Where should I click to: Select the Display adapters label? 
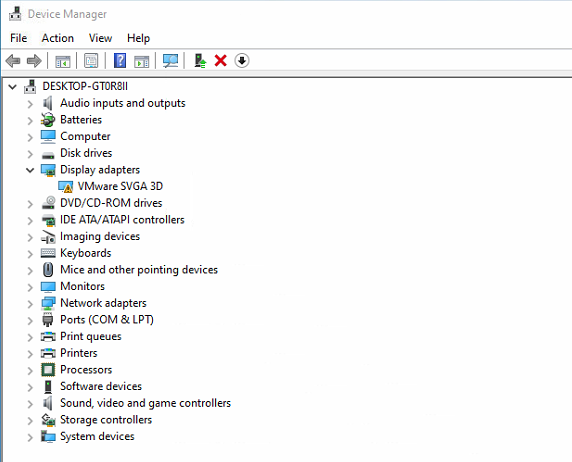coord(100,170)
